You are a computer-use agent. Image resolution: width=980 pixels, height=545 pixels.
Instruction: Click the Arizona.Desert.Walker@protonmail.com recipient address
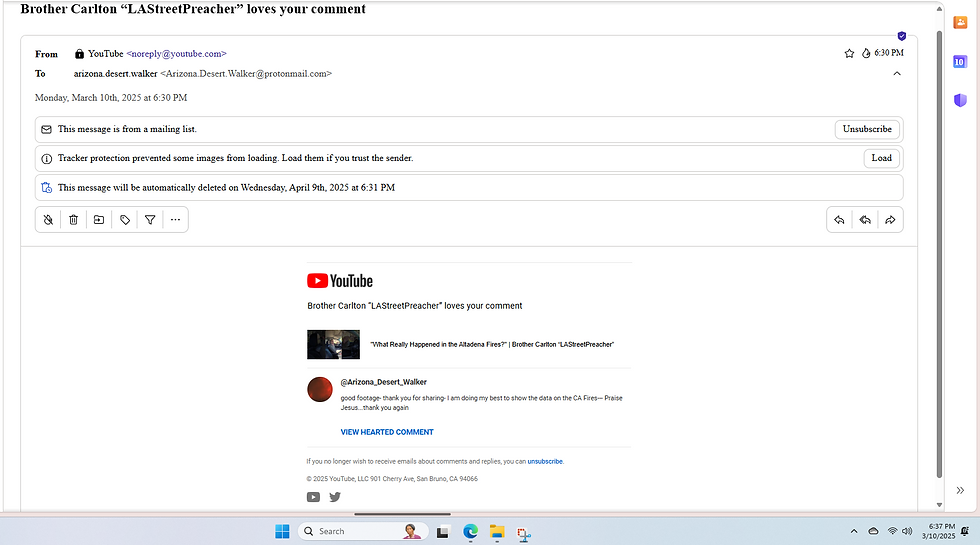pos(246,74)
